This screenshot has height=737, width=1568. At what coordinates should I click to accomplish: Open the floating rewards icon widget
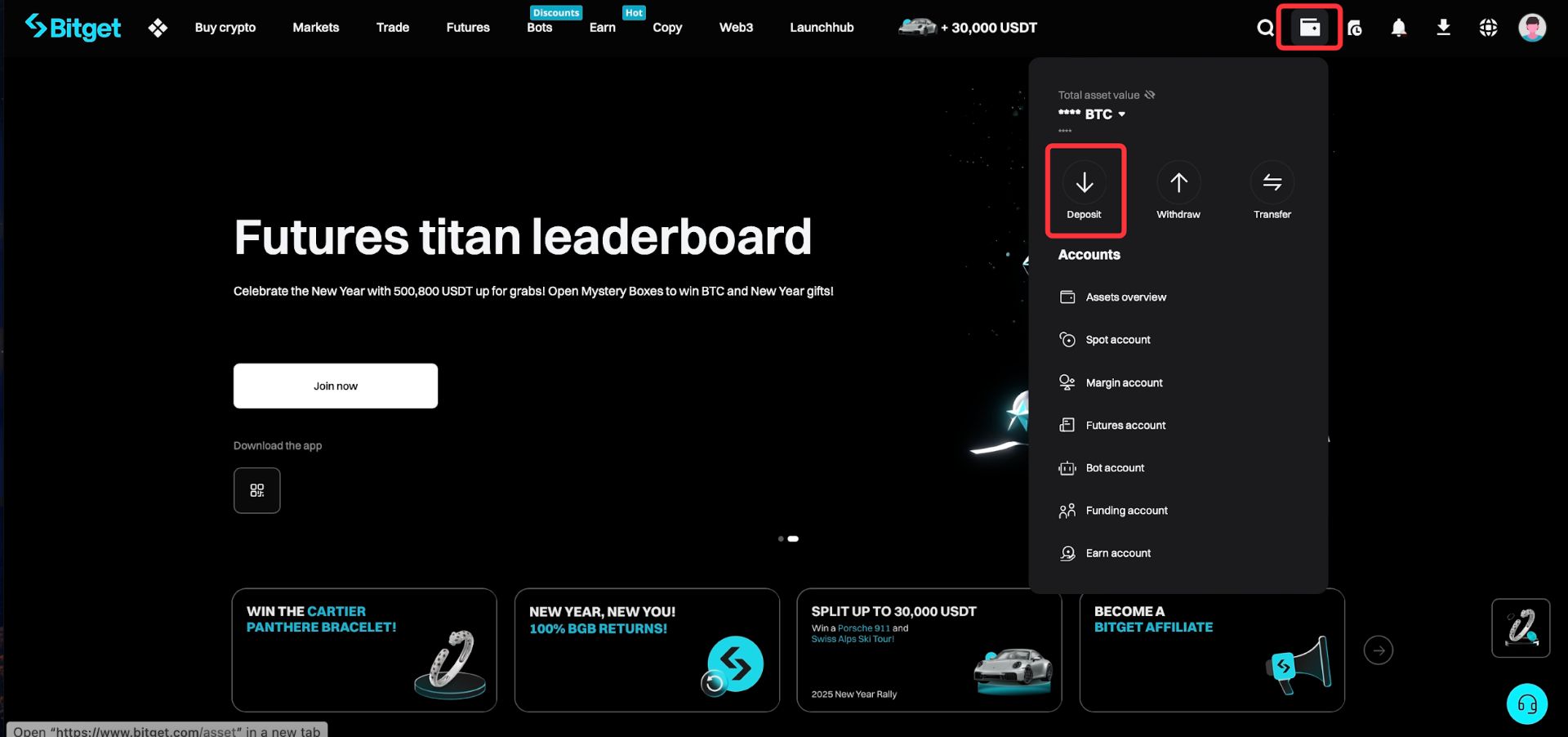click(1521, 628)
